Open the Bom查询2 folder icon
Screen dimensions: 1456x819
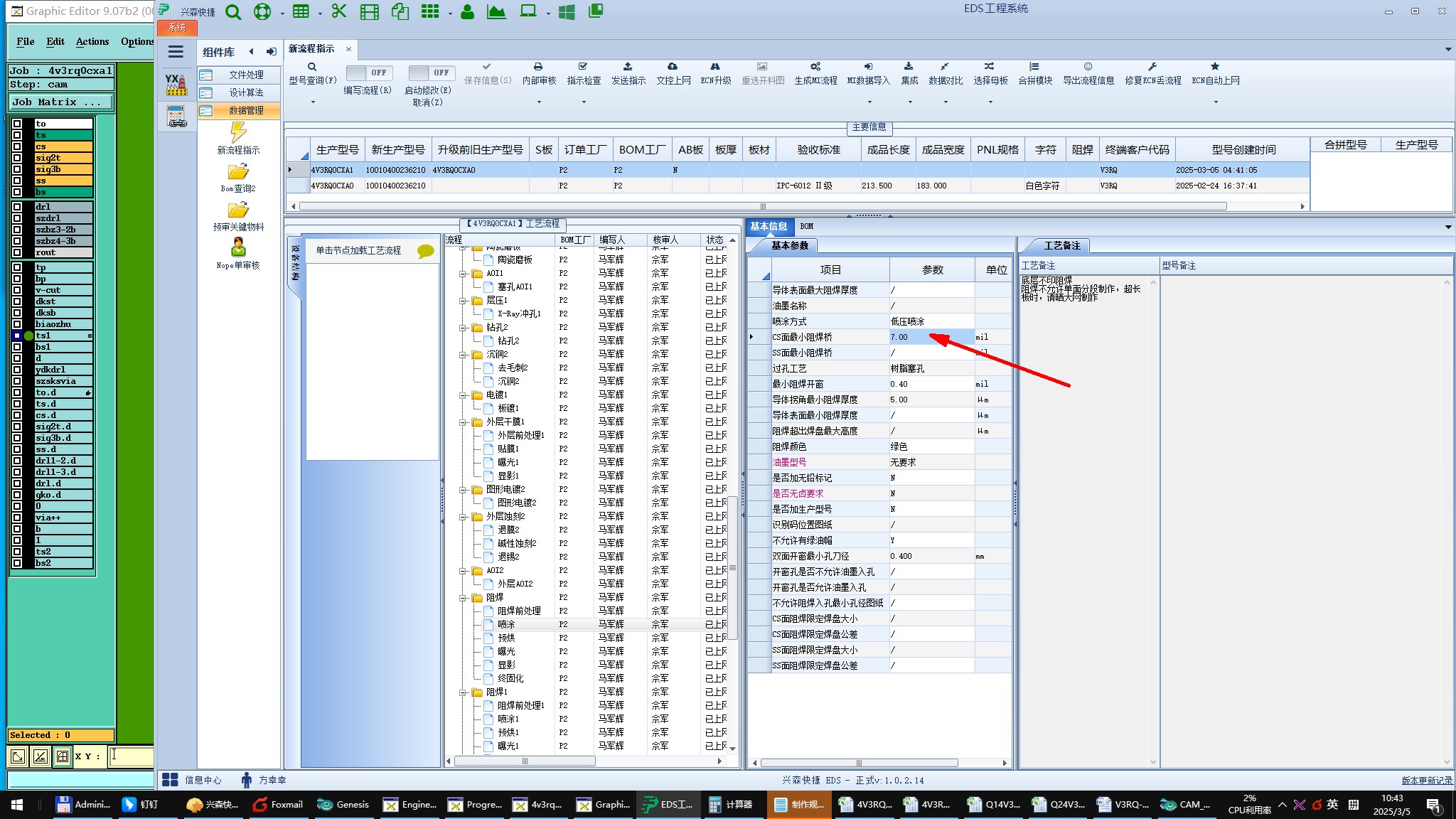[238, 172]
